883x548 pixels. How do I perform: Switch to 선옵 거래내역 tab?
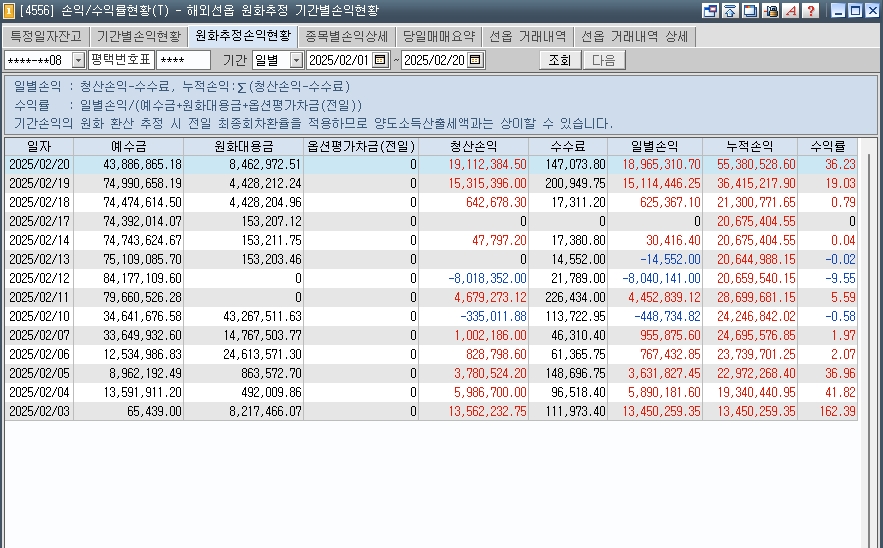click(528, 37)
